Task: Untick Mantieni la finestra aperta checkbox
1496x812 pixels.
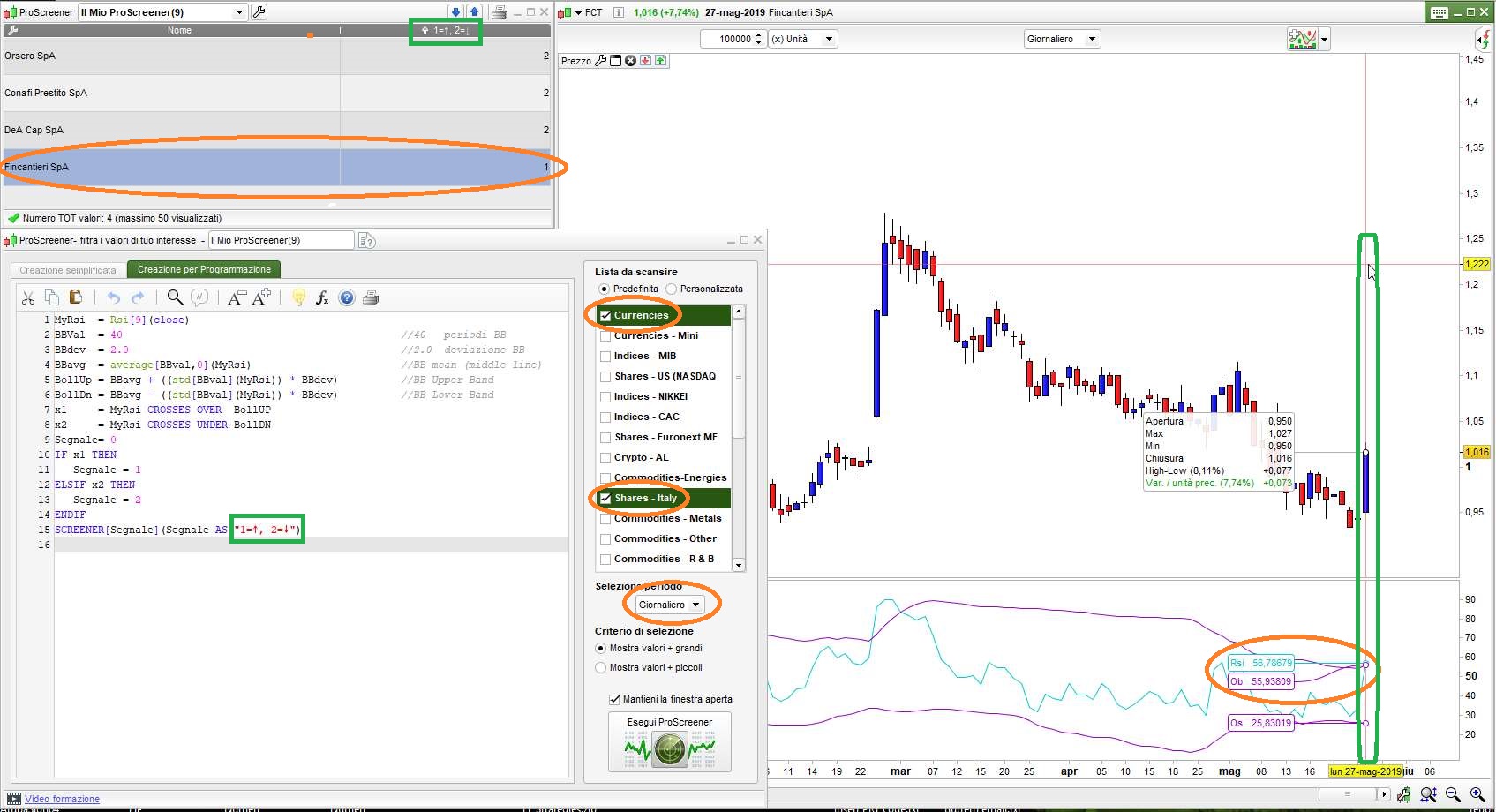Action: (615, 699)
